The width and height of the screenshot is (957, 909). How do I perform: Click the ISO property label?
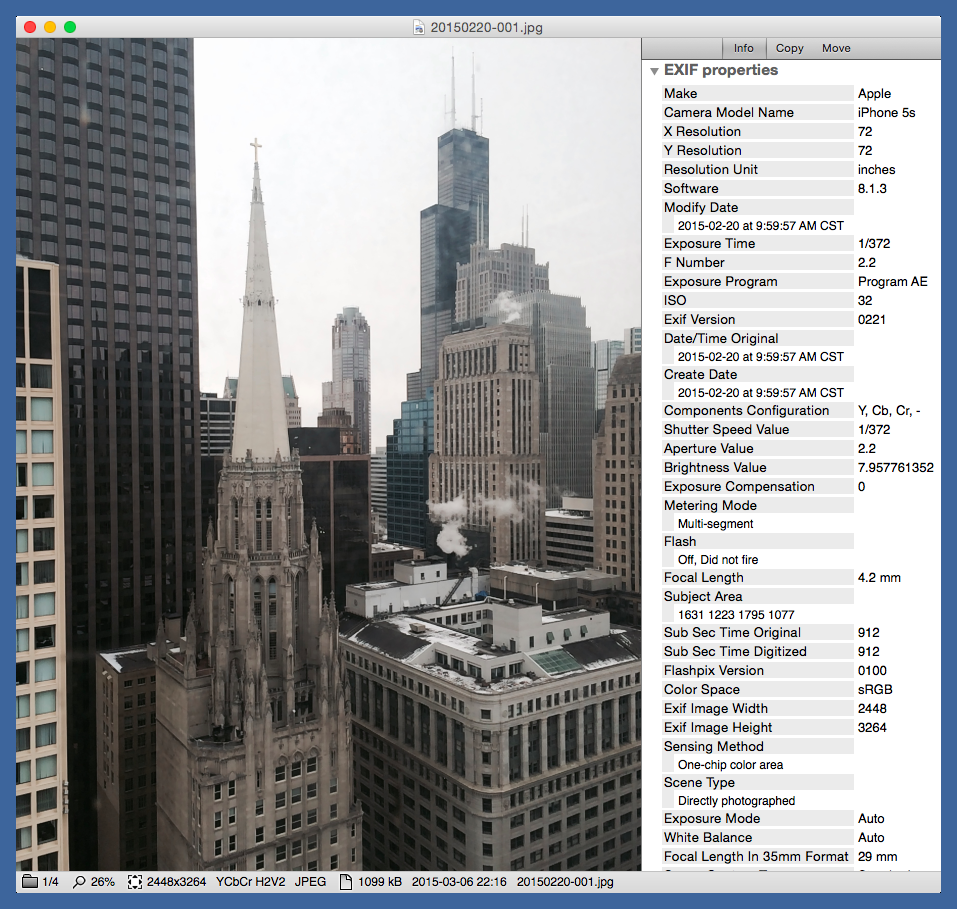[x=675, y=301]
